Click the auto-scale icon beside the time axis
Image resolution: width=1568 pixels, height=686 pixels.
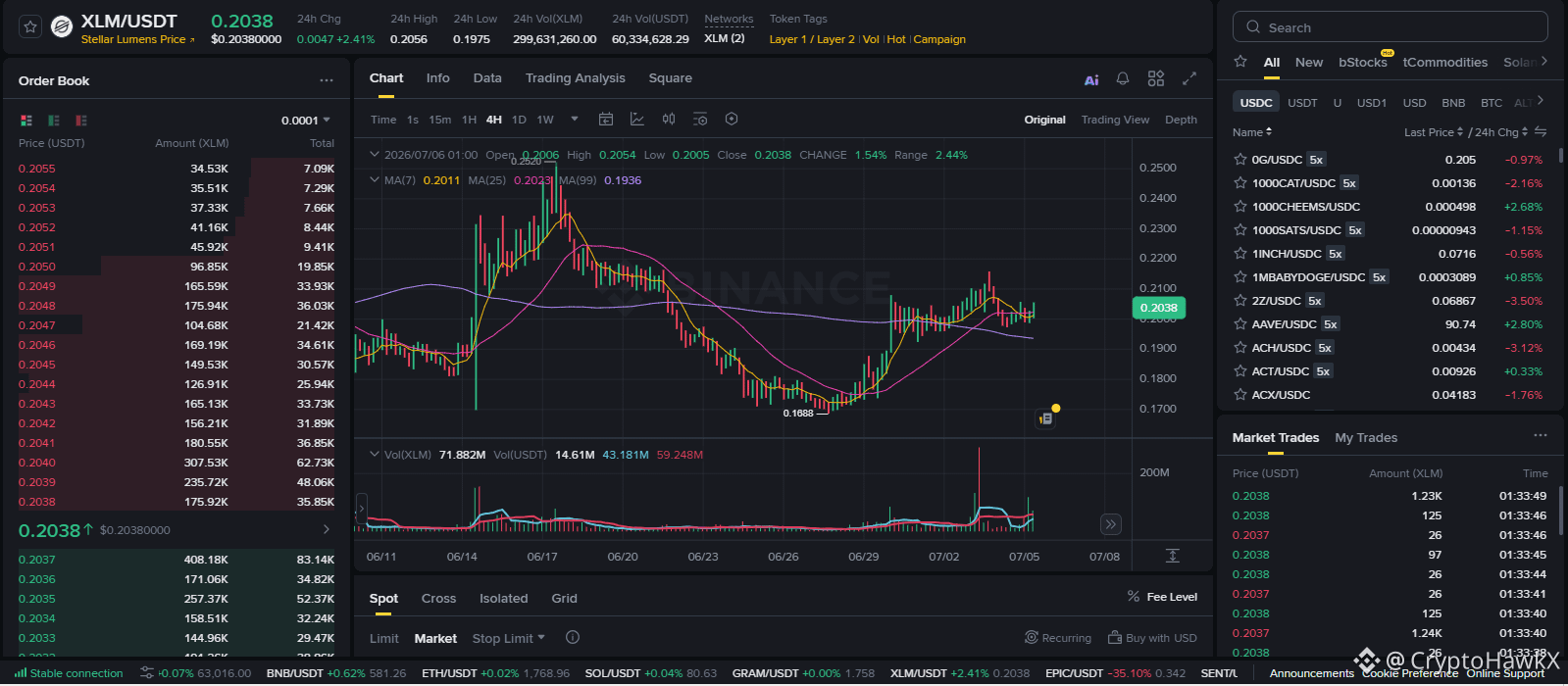1172,556
